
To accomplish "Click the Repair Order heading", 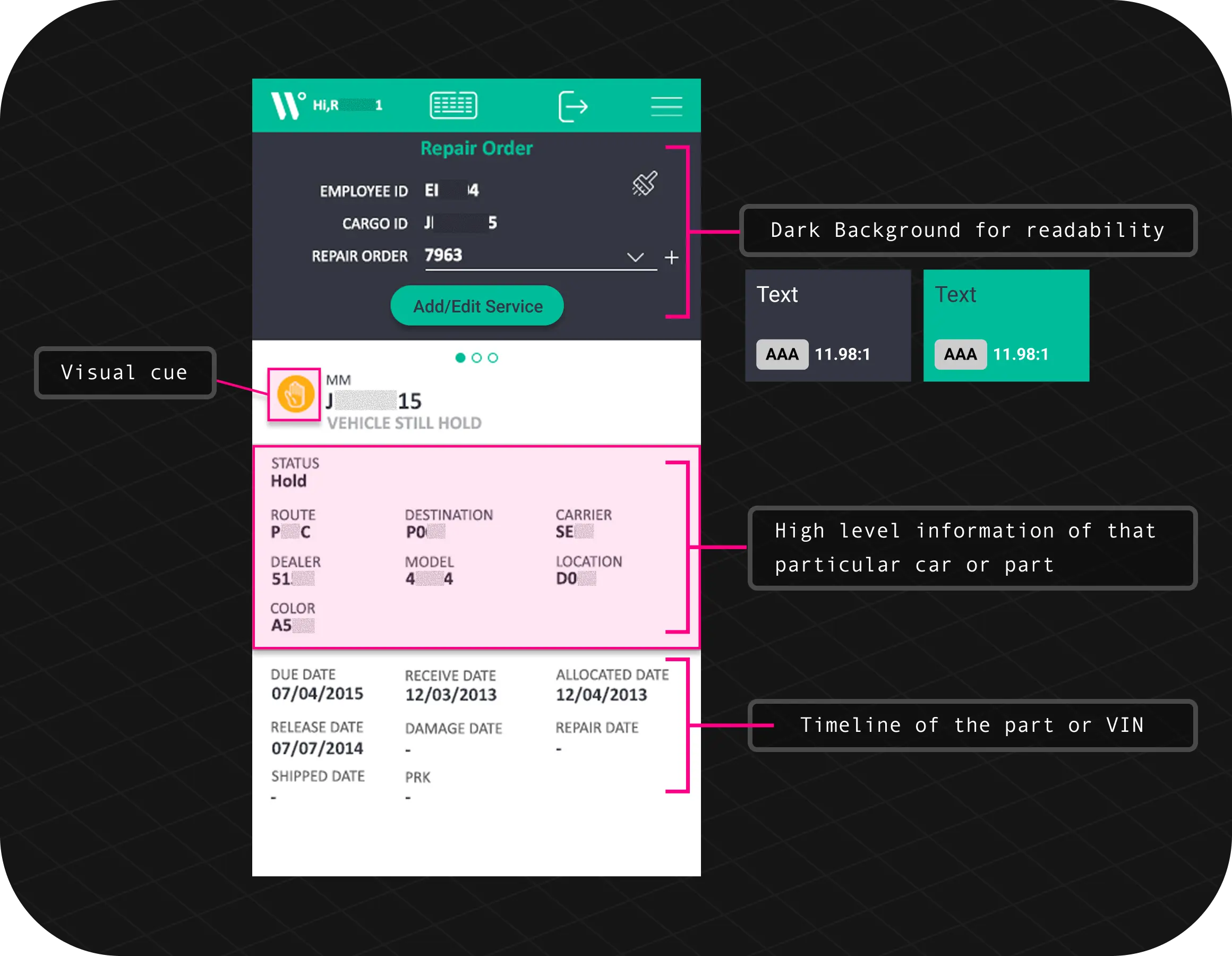I will pyautogui.click(x=477, y=148).
